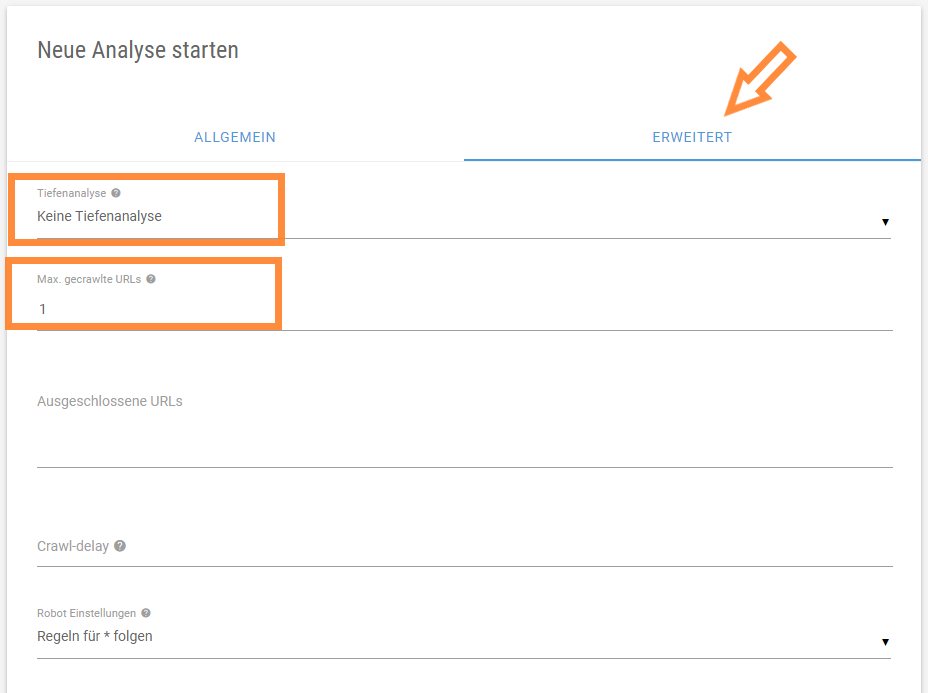Show the Crawl-delay help tooltip icon

coord(120,546)
